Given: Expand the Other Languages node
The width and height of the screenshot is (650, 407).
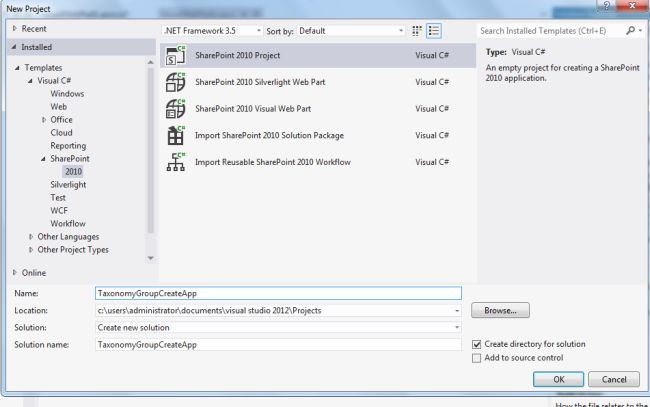Looking at the screenshot, I should point(31,237).
